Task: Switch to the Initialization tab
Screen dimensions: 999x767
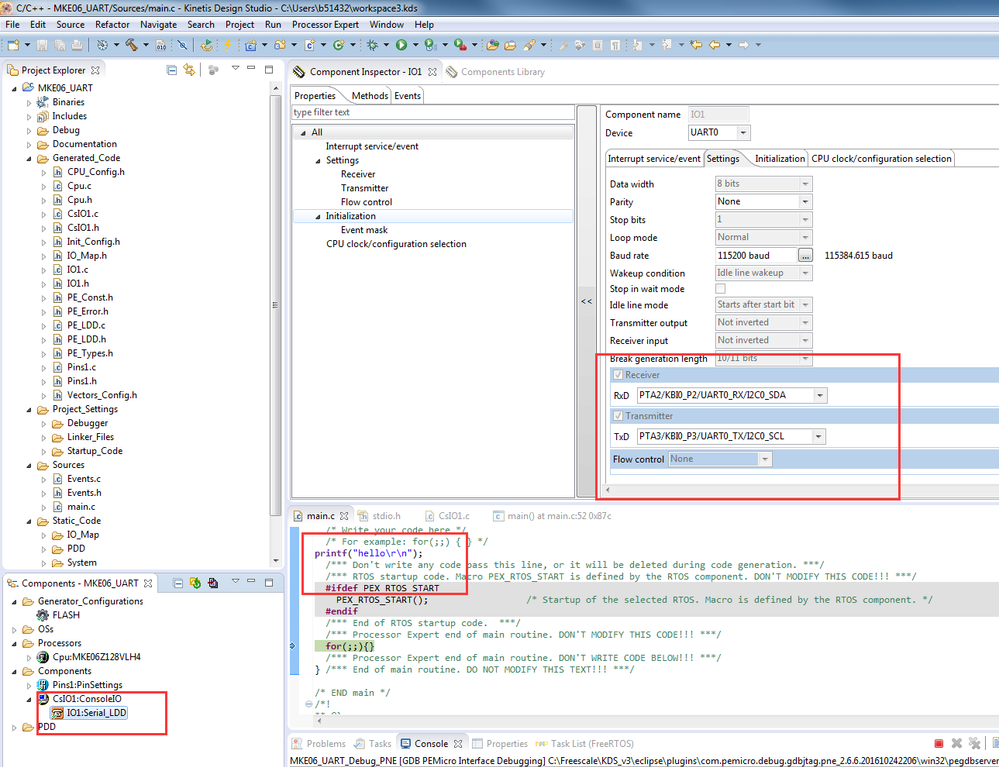Action: [780, 159]
